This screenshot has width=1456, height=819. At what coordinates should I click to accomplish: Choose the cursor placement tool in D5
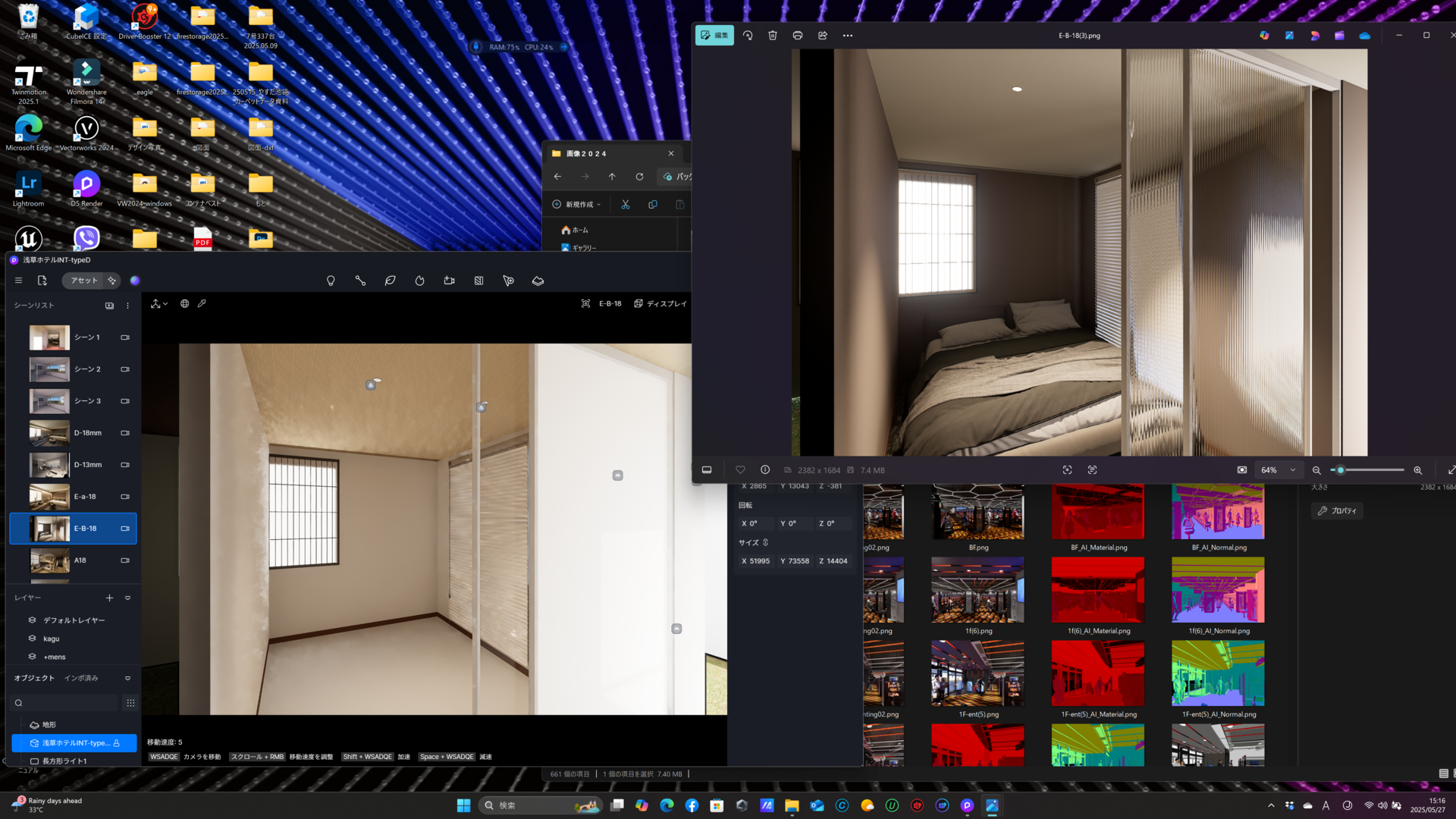point(508,281)
